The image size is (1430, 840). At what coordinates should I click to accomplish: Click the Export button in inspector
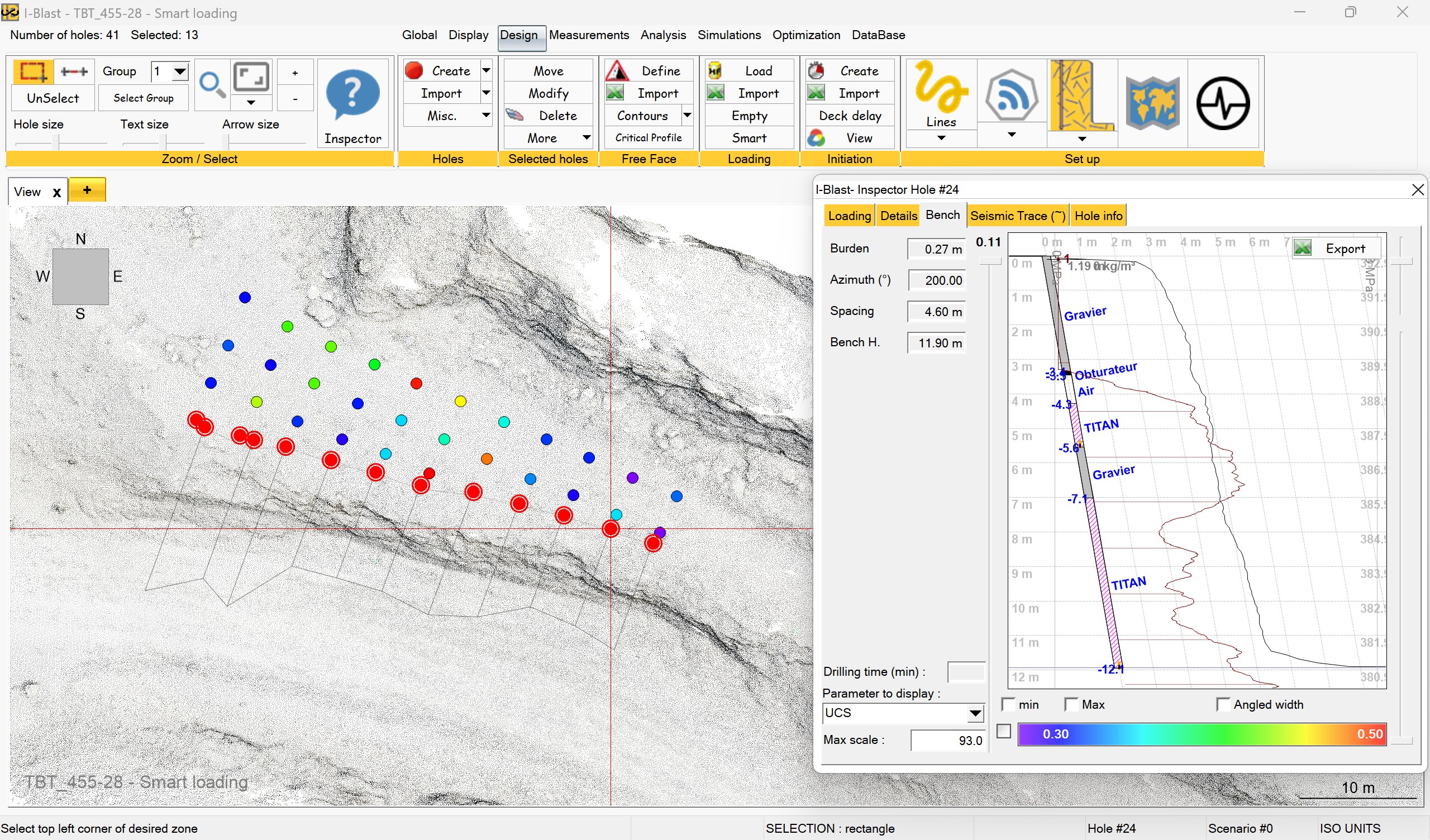click(x=1336, y=249)
